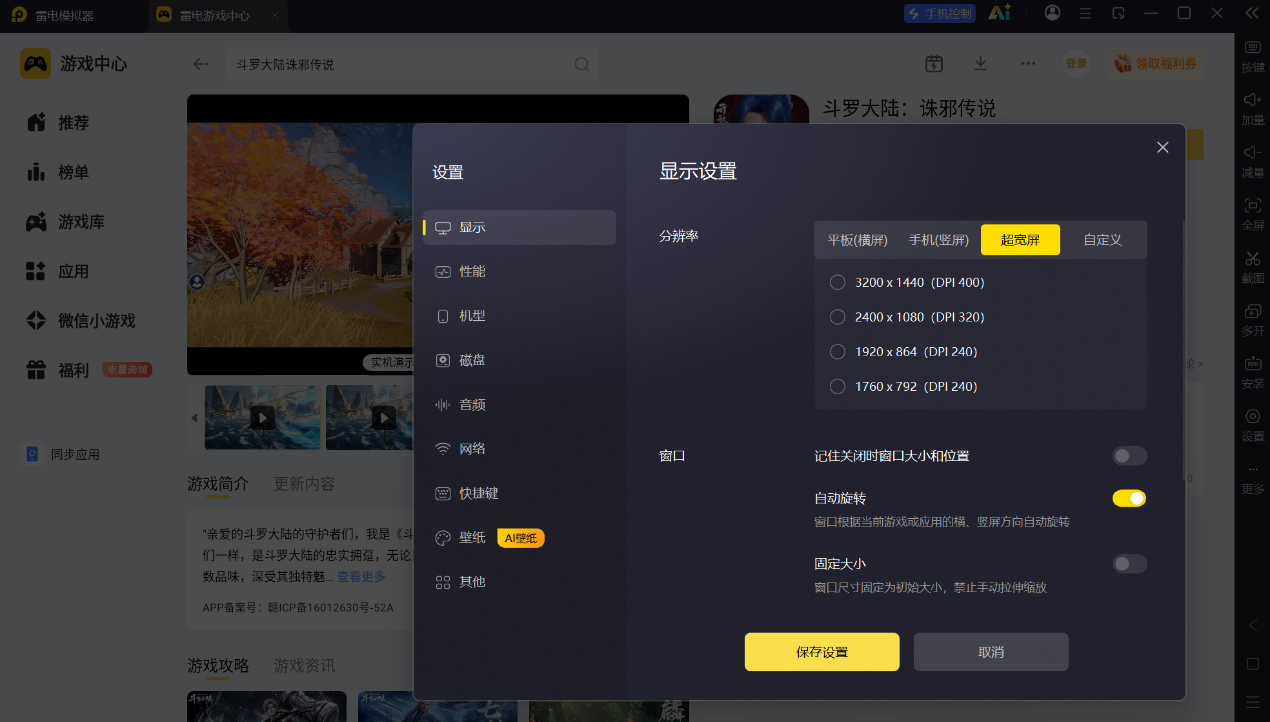1270x722 pixels.
Task: Open 更多 more tools in right sidebar
Action: (1252, 478)
